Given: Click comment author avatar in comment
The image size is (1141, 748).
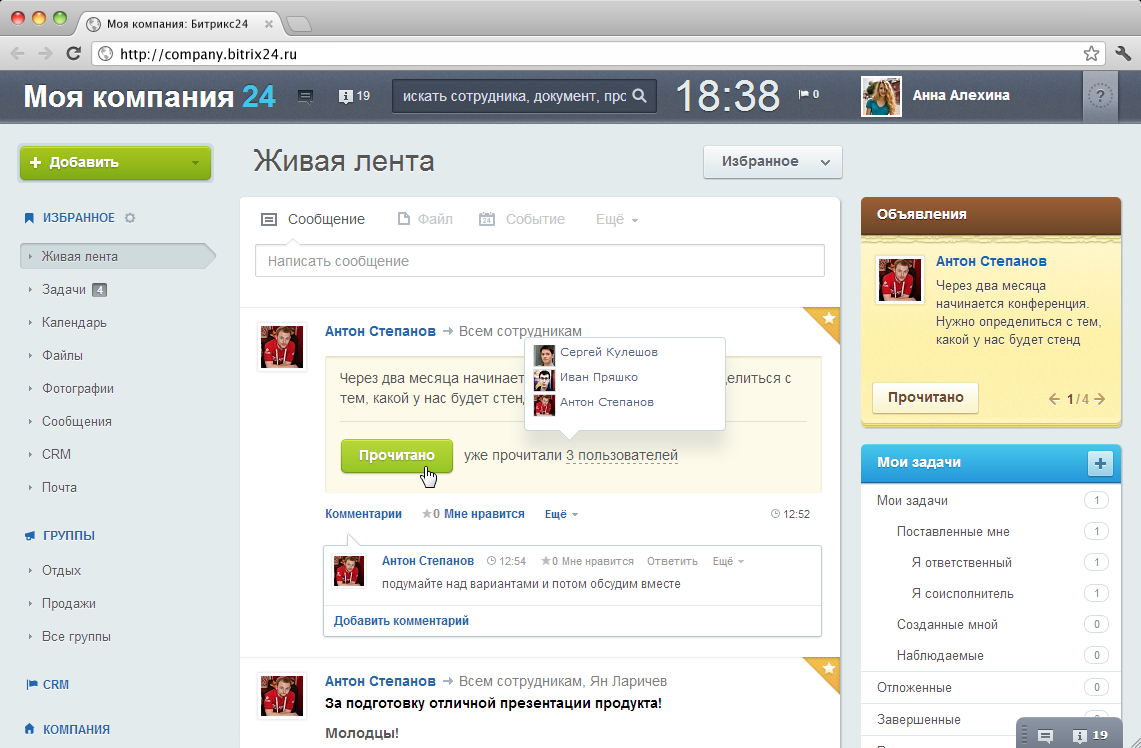Looking at the screenshot, I should tap(349, 571).
